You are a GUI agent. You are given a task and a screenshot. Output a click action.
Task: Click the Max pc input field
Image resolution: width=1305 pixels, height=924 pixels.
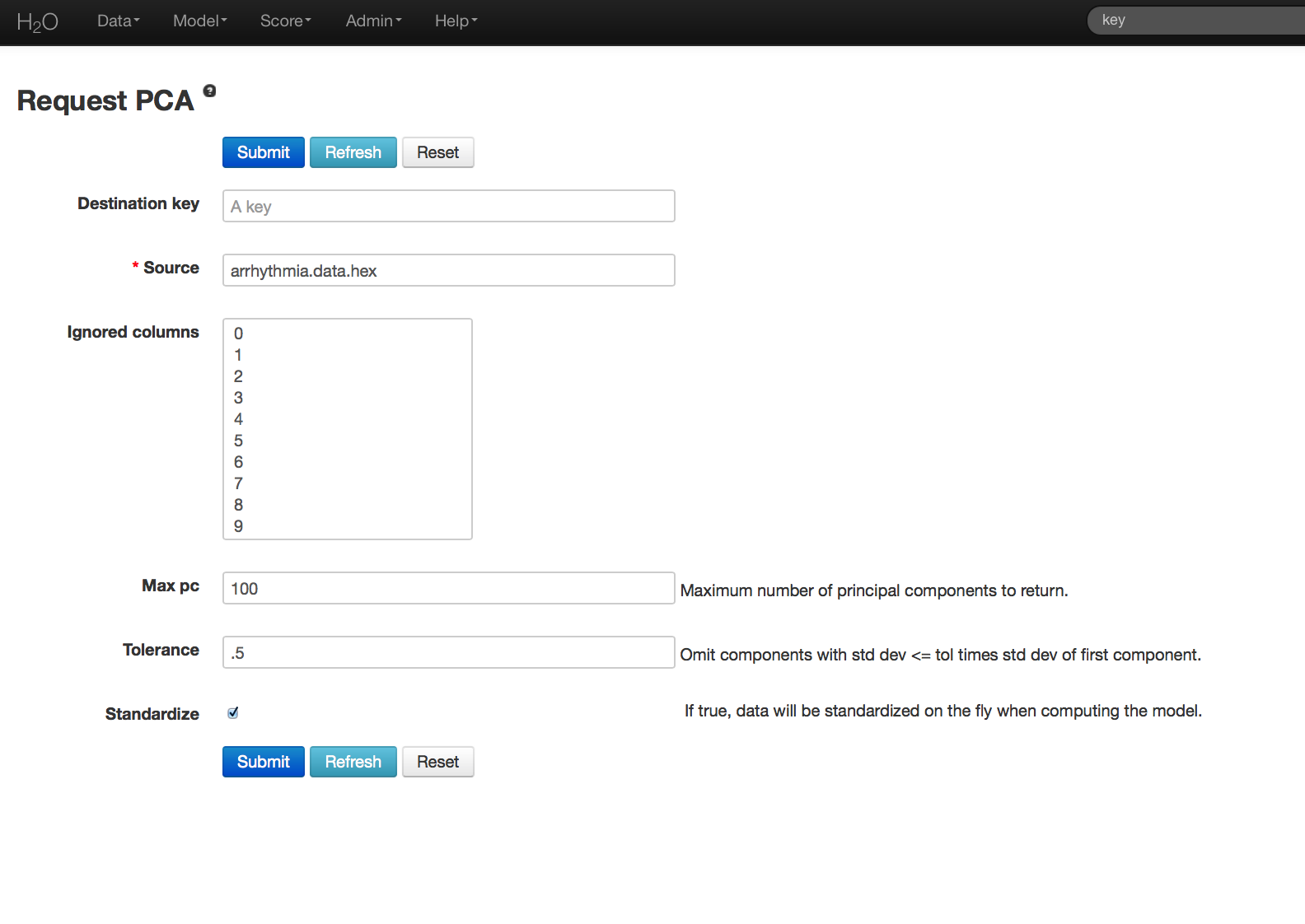coord(448,588)
